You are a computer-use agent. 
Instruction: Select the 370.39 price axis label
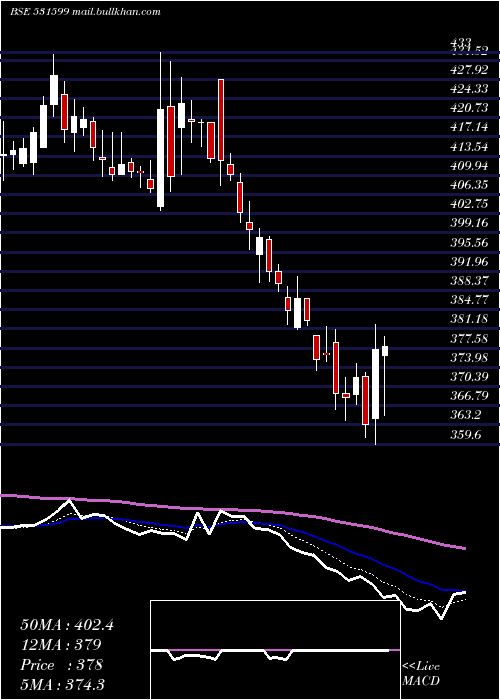pyautogui.click(x=469, y=377)
